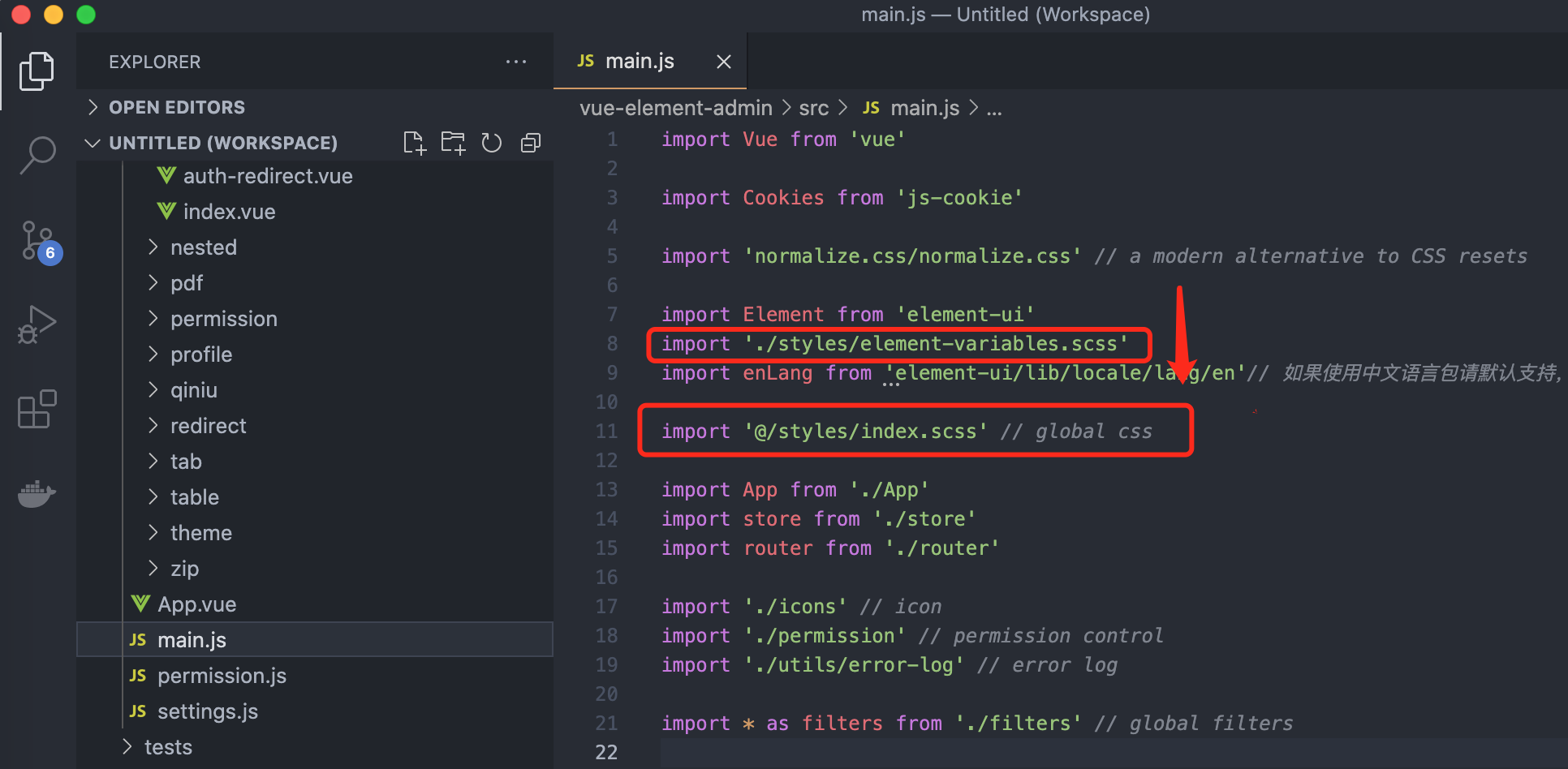Open the Search view in the activity bar
The image size is (1568, 769).
tap(37, 155)
